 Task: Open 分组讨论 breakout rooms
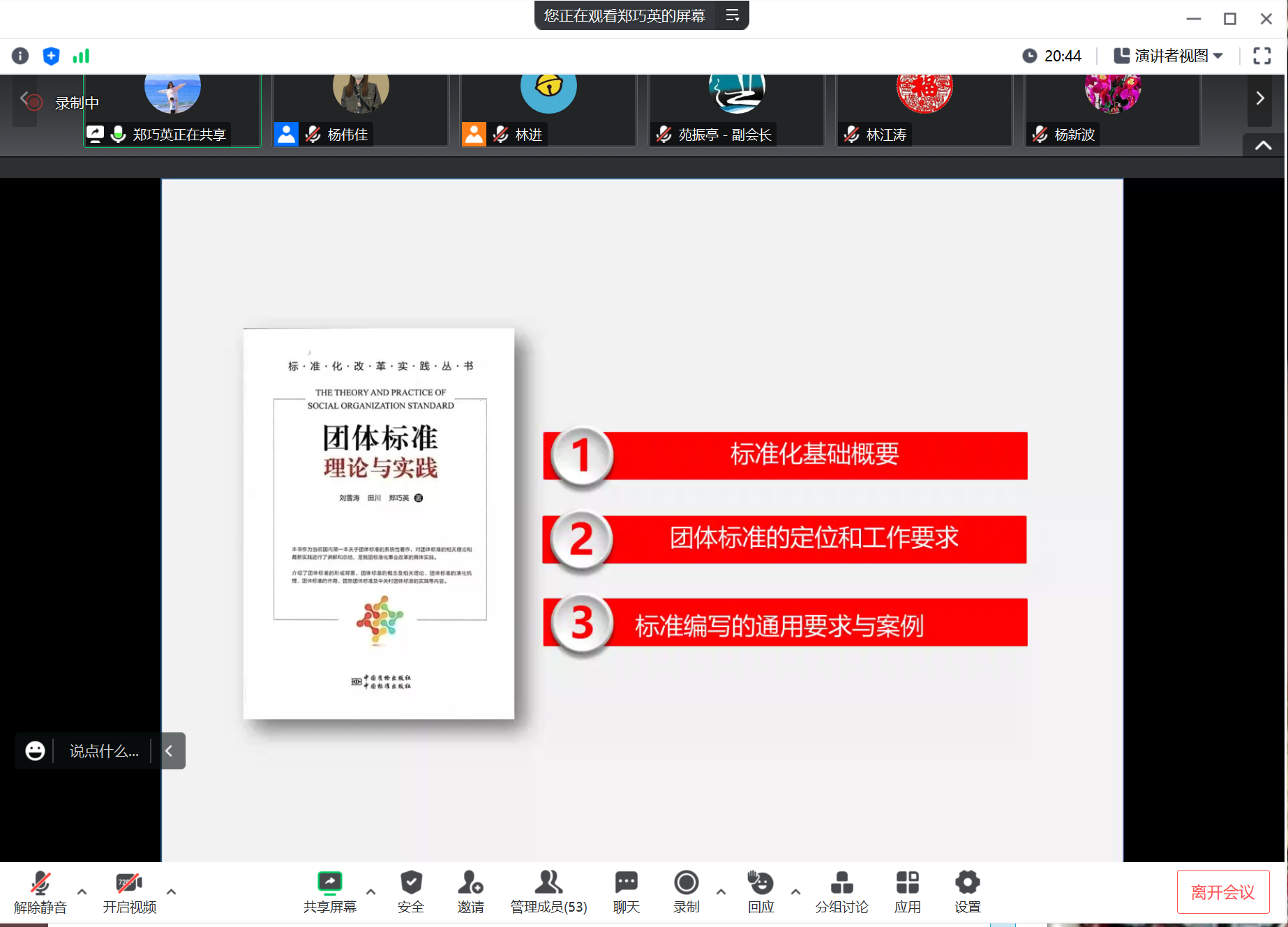(x=841, y=892)
